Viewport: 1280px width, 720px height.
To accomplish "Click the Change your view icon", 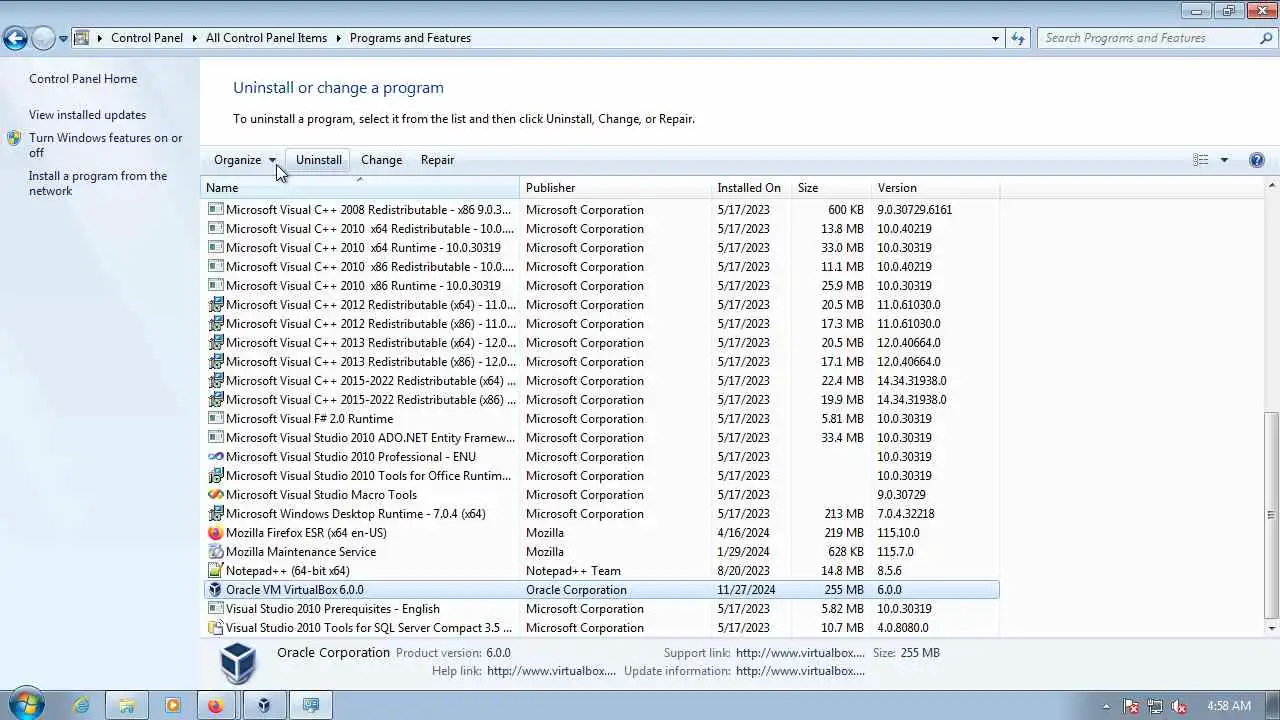I will (x=1201, y=160).
